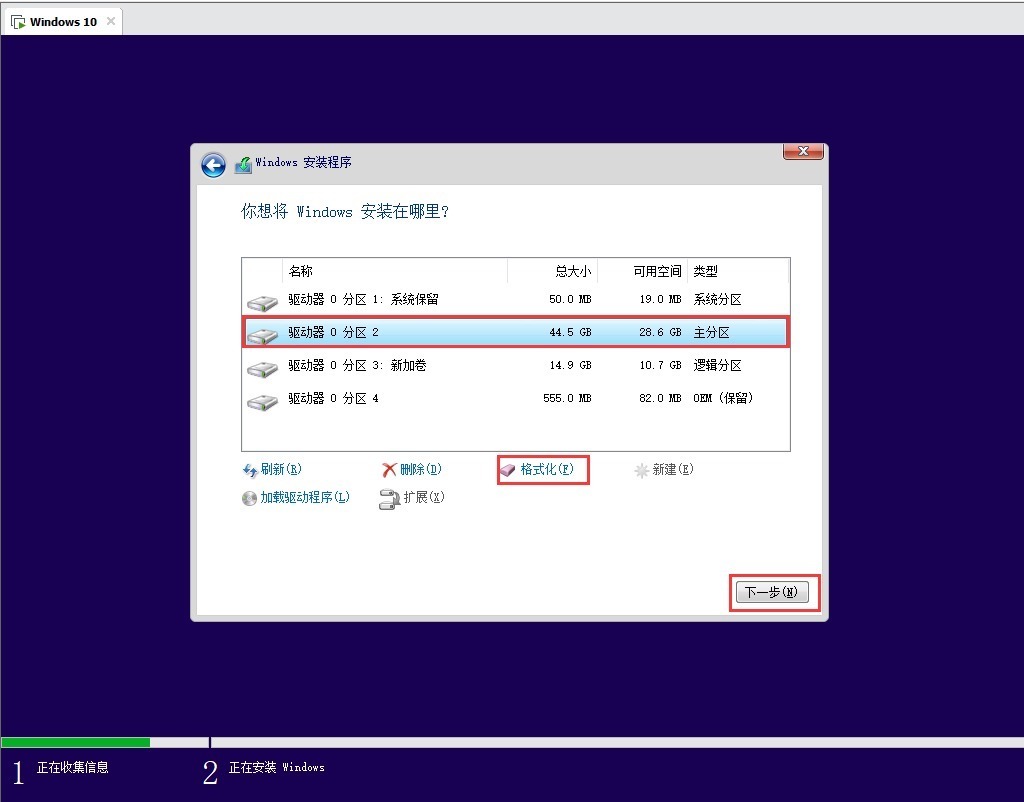The height and width of the screenshot is (802, 1024).
Task: Click the green installation progress bar
Action: pos(76,742)
